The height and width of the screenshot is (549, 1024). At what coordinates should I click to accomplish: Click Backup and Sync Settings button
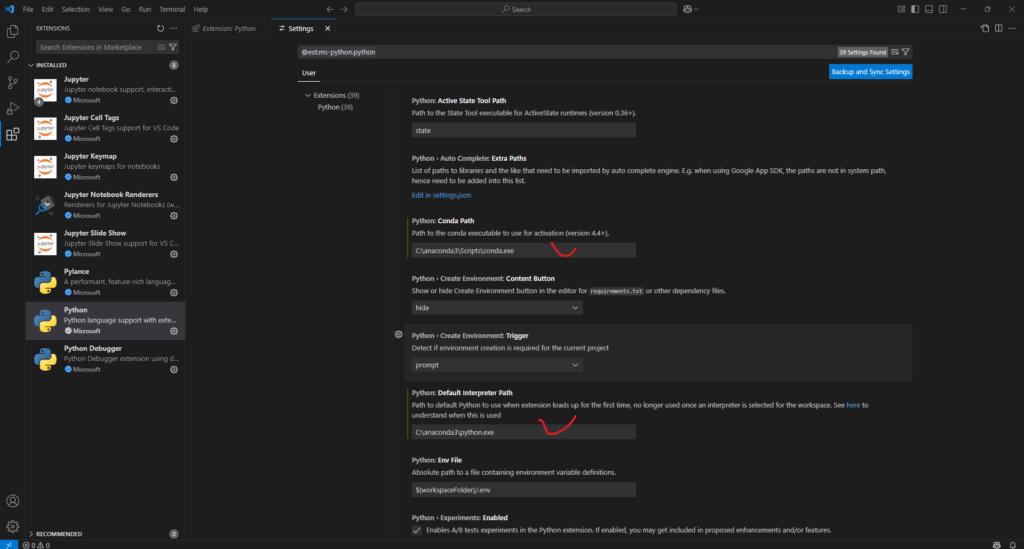871,72
